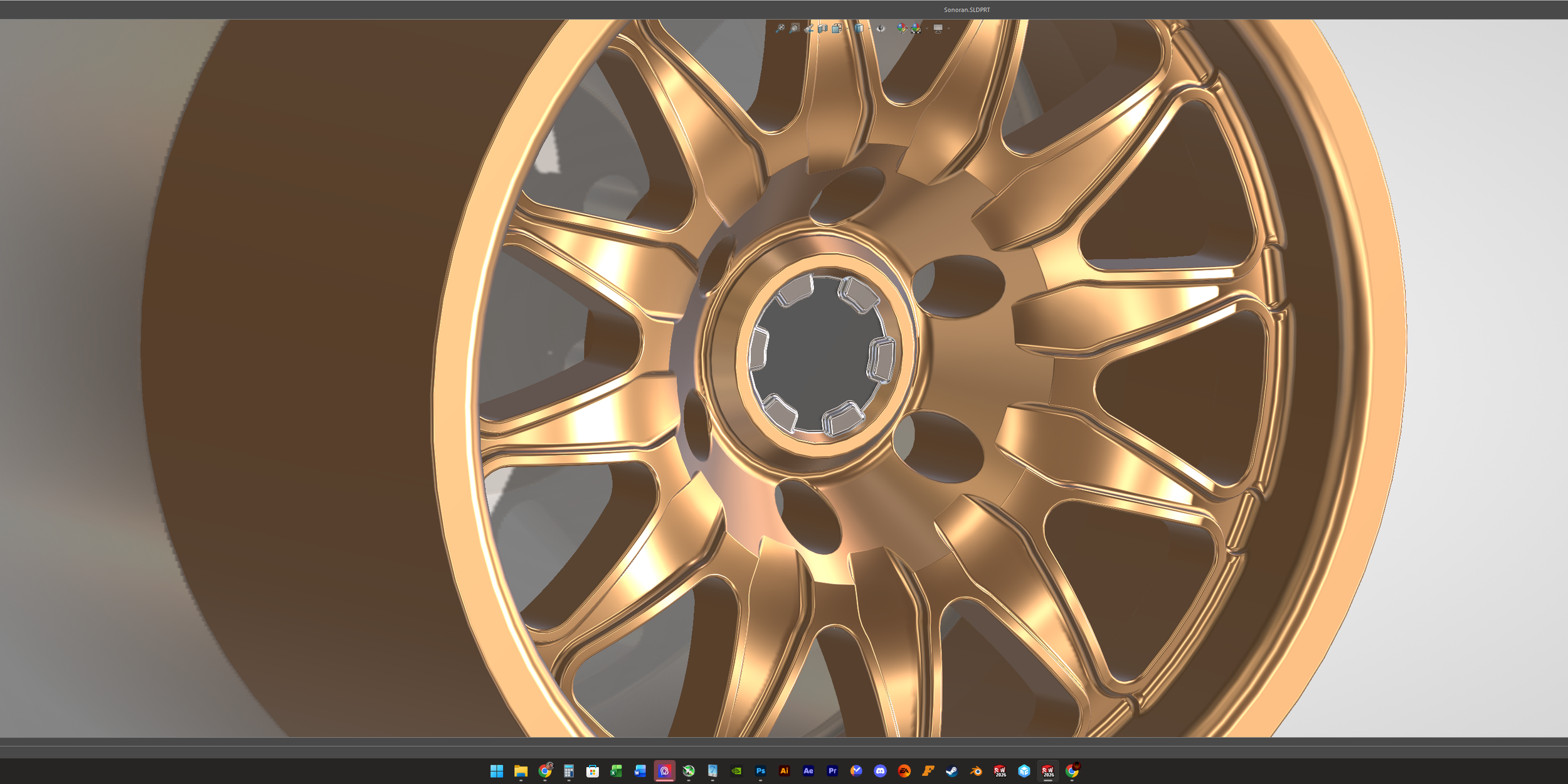Toggle the Section View tool
Viewport: 1568px width, 784px height.
point(823,28)
